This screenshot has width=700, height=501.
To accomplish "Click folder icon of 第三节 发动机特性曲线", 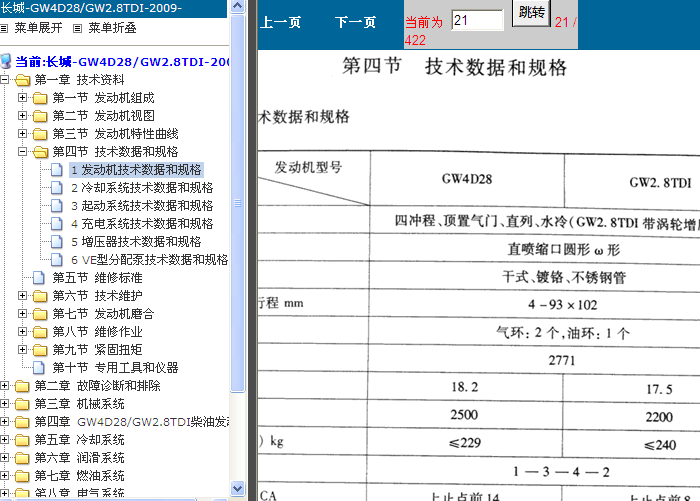I will (40, 134).
